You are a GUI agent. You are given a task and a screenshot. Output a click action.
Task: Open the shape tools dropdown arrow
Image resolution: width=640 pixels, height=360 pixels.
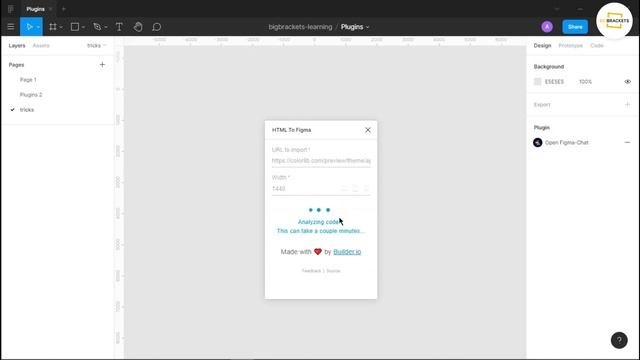[x=83, y=27]
